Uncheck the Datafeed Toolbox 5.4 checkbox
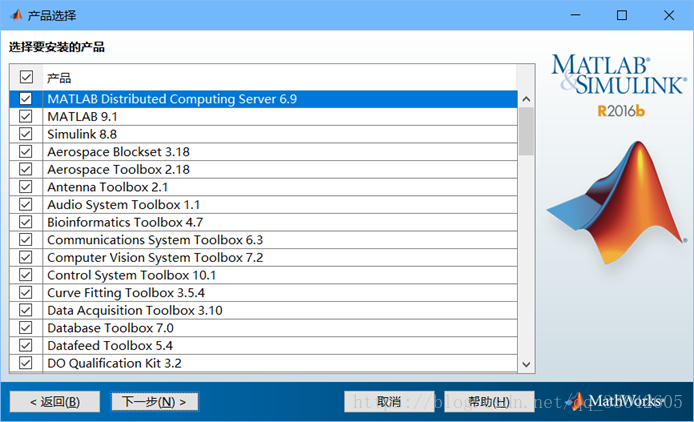This screenshot has height=422, width=694. (26, 345)
